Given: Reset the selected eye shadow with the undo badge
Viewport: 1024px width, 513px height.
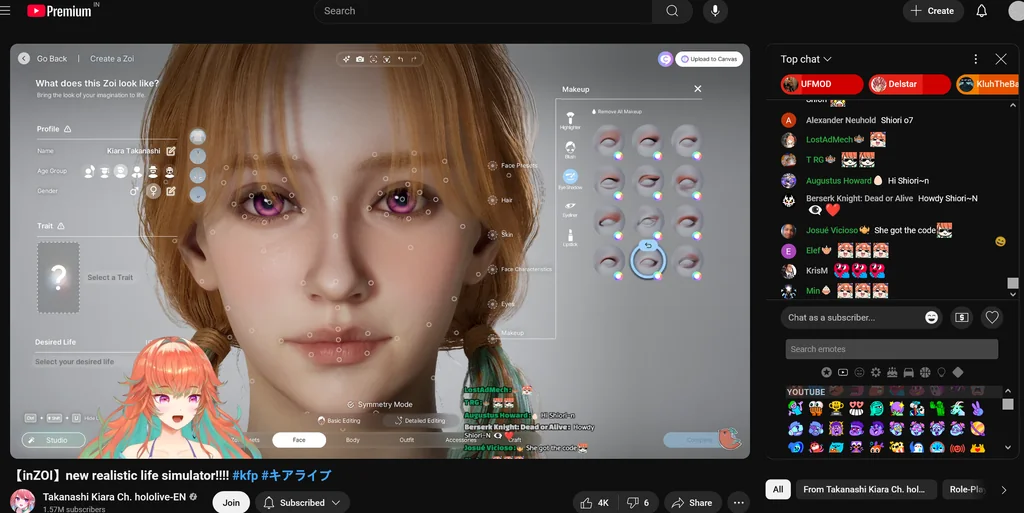Looking at the screenshot, I should pyautogui.click(x=648, y=245).
